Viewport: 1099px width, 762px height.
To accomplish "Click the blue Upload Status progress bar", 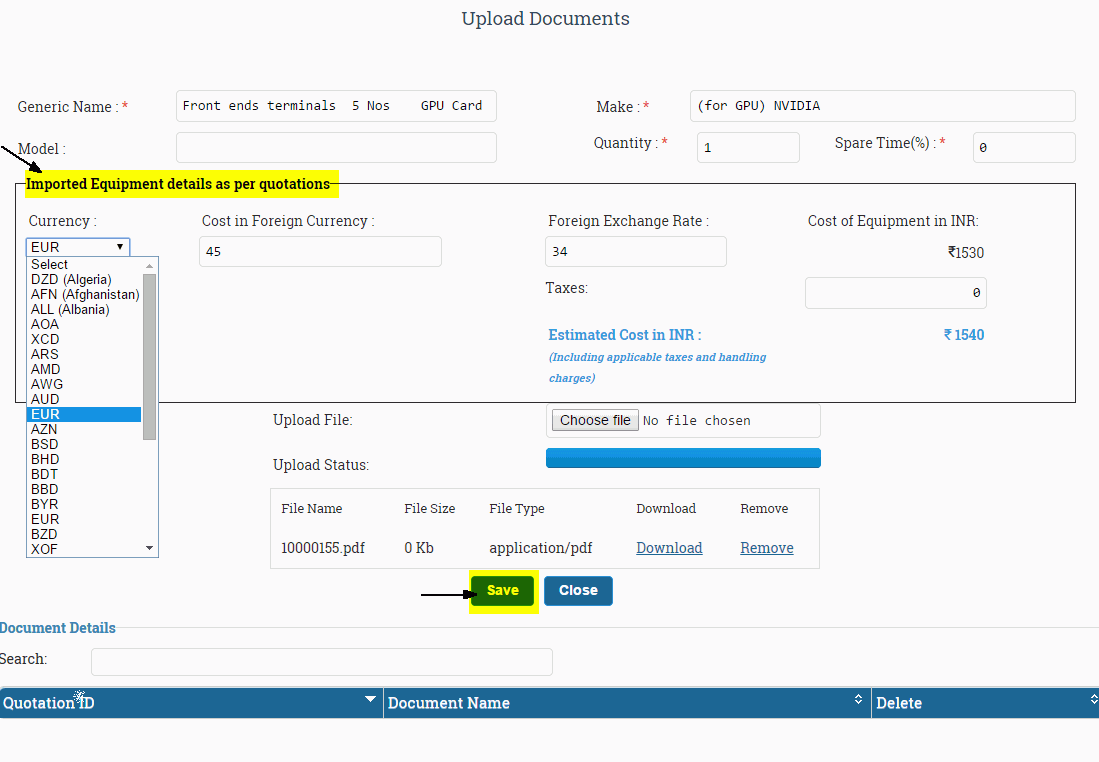I will [683, 458].
